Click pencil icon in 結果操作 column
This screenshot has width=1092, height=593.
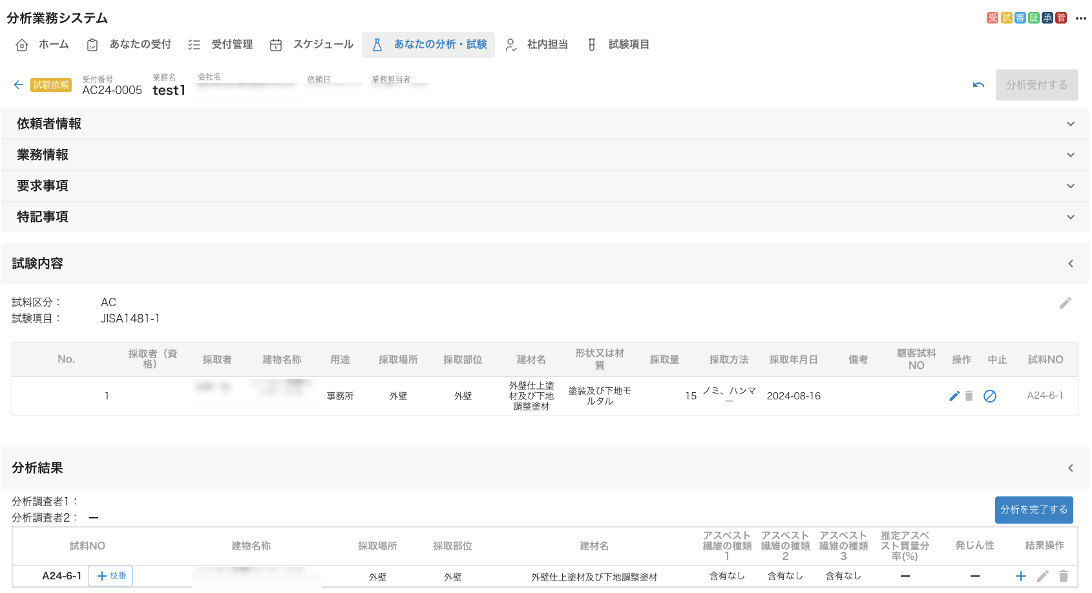pyautogui.click(x=1042, y=576)
